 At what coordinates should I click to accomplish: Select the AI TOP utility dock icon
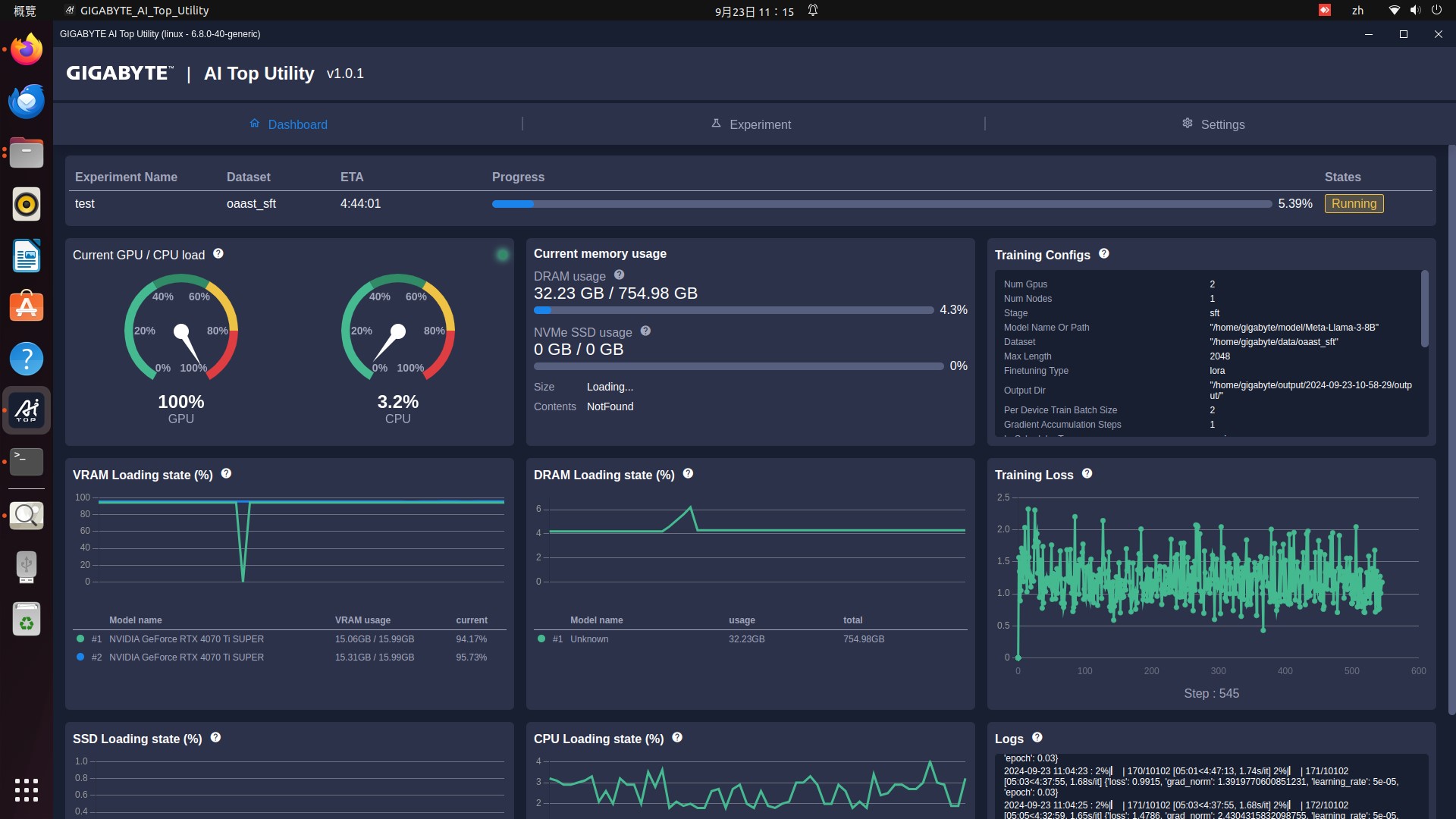coord(27,410)
